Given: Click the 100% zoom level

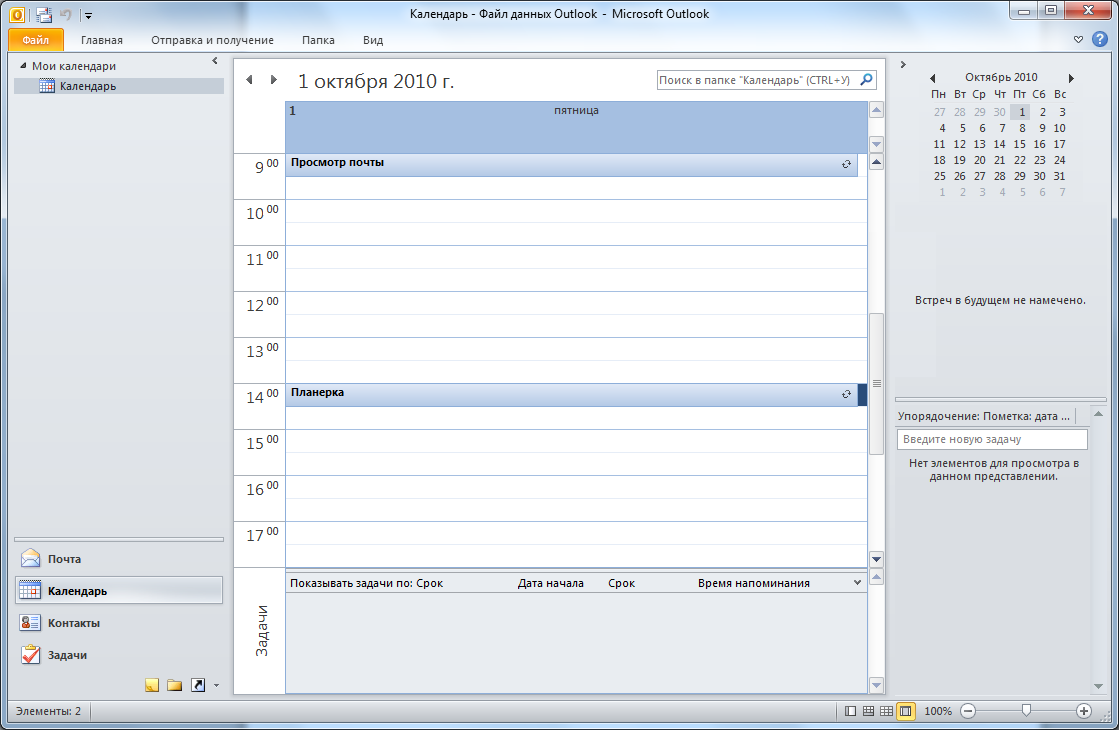Looking at the screenshot, I should [938, 711].
